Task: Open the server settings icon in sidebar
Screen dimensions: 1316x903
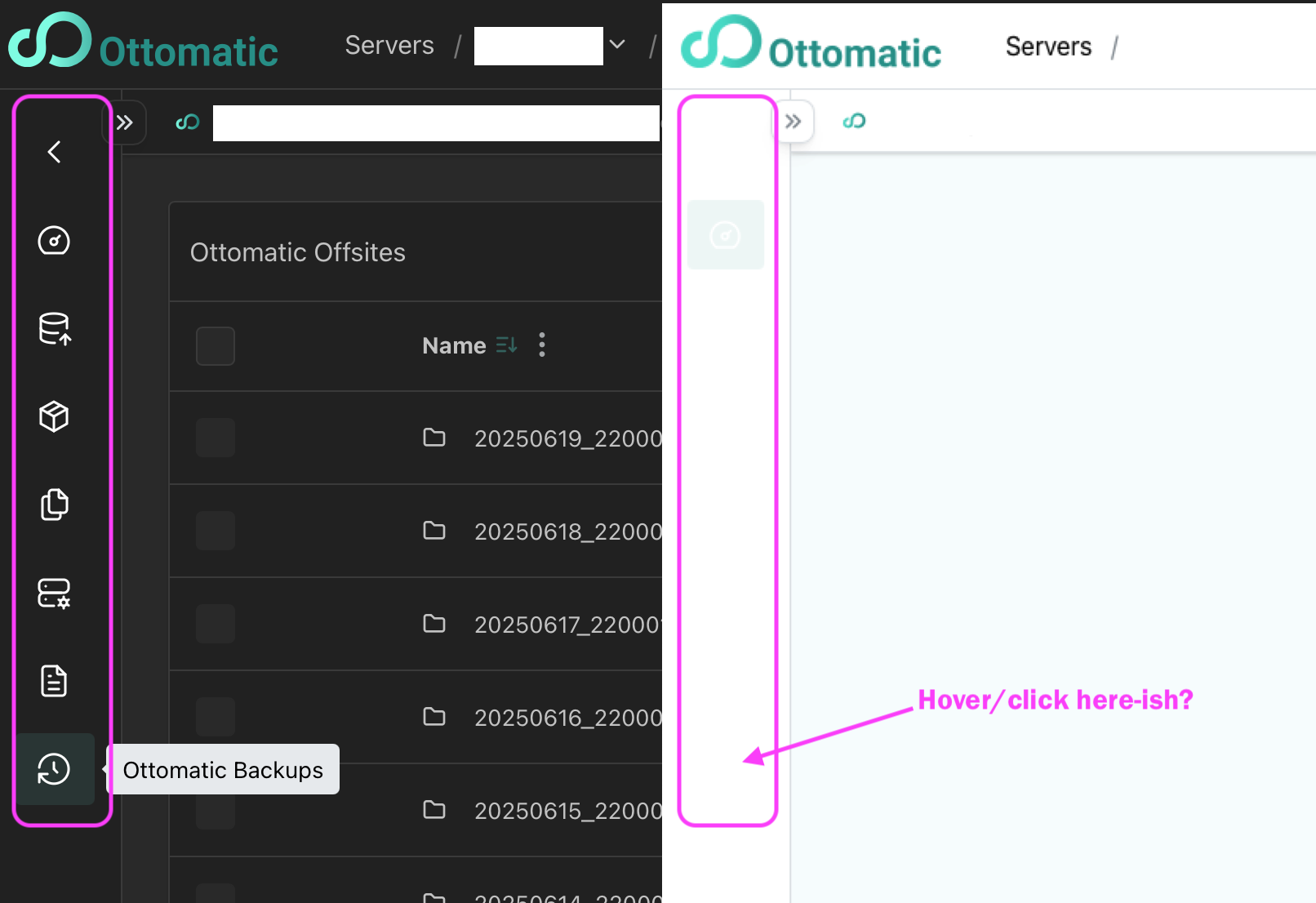Action: pyautogui.click(x=54, y=593)
